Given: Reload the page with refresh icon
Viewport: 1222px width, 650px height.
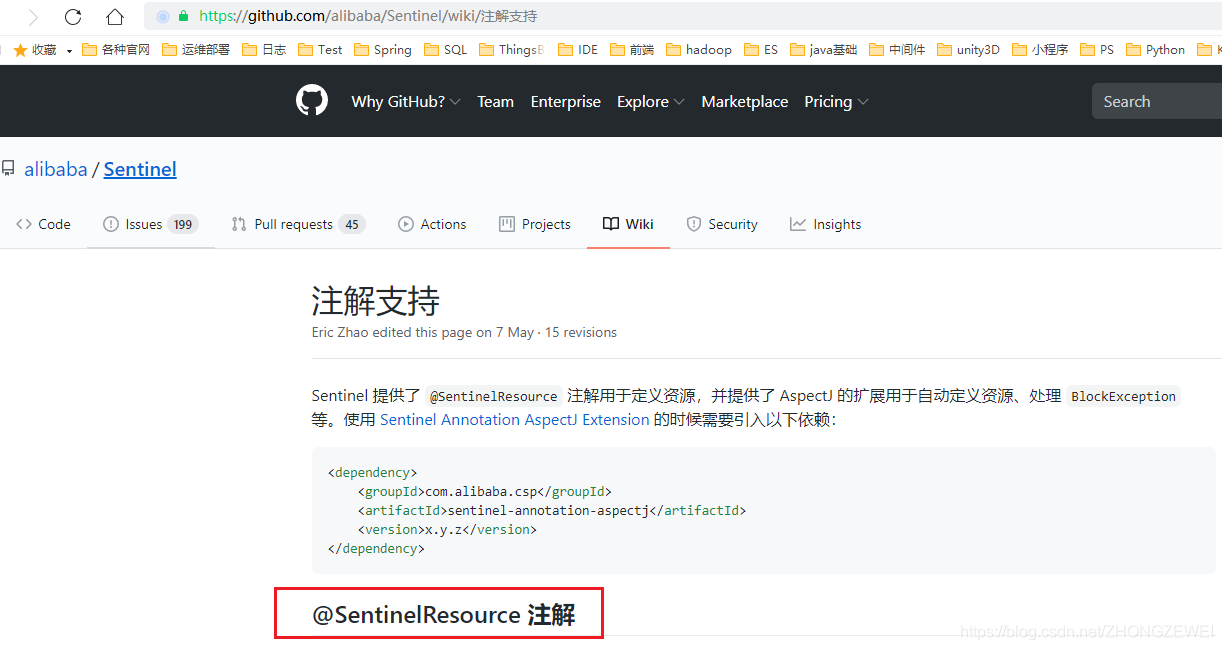Looking at the screenshot, I should [73, 17].
